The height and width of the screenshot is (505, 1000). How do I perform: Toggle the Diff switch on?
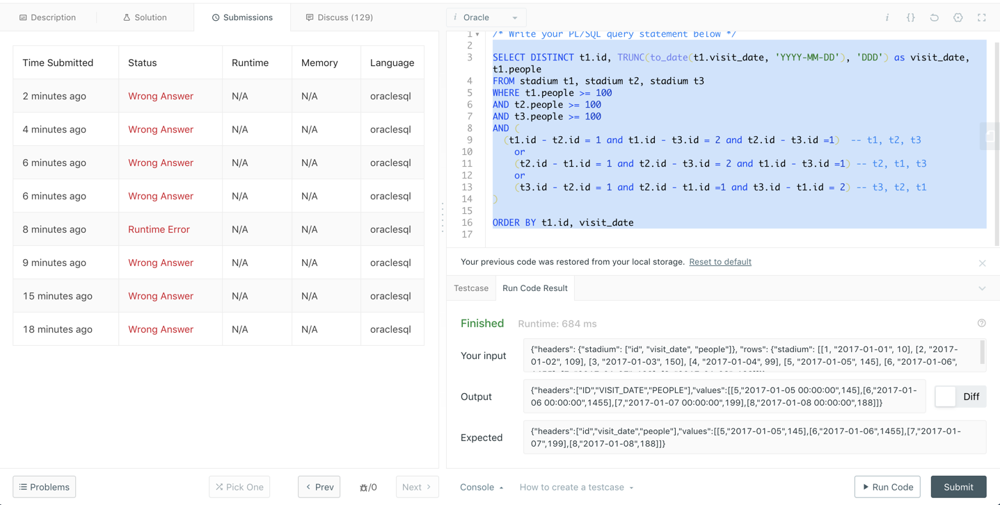946,397
